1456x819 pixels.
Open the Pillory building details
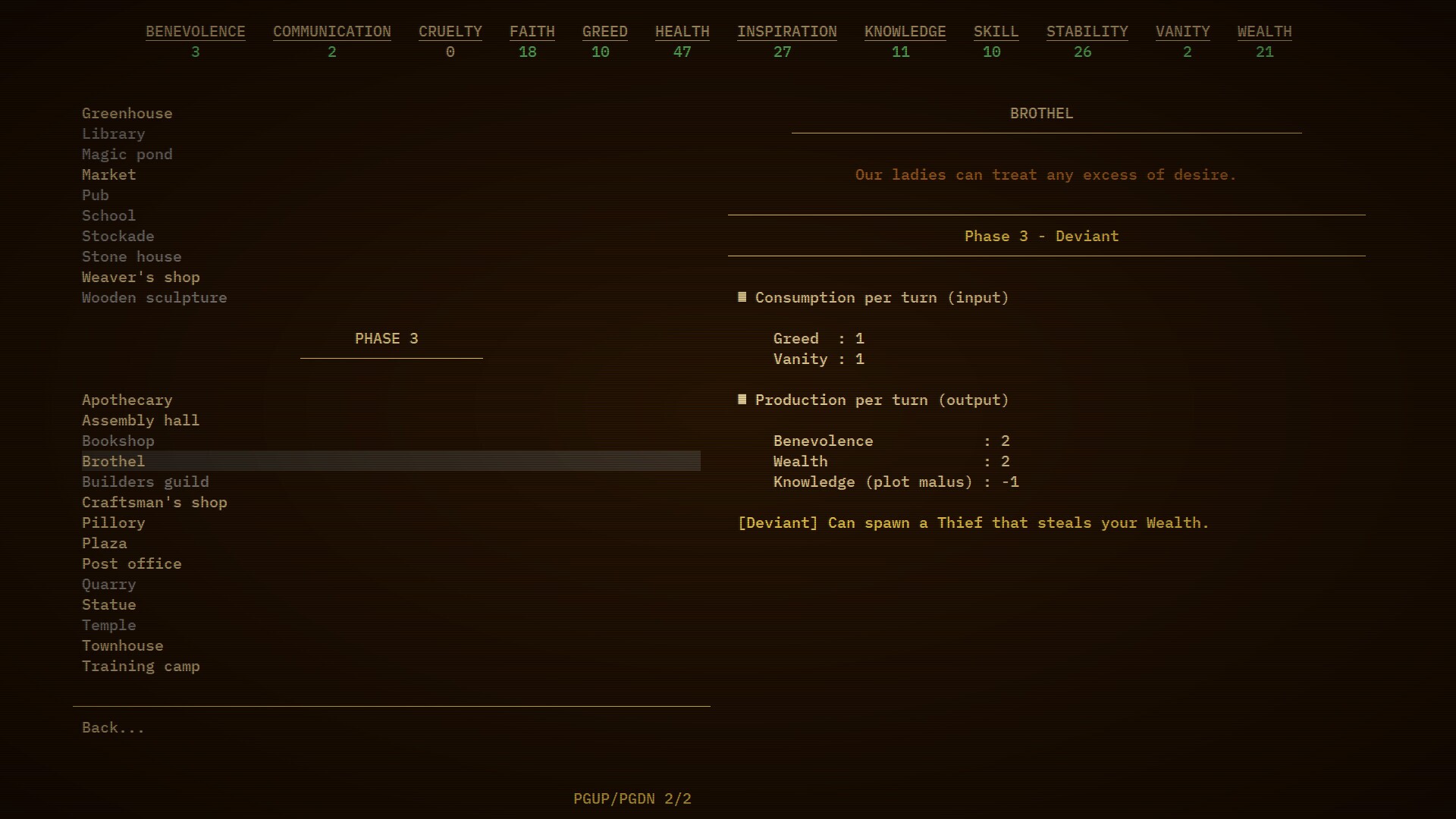[113, 522]
